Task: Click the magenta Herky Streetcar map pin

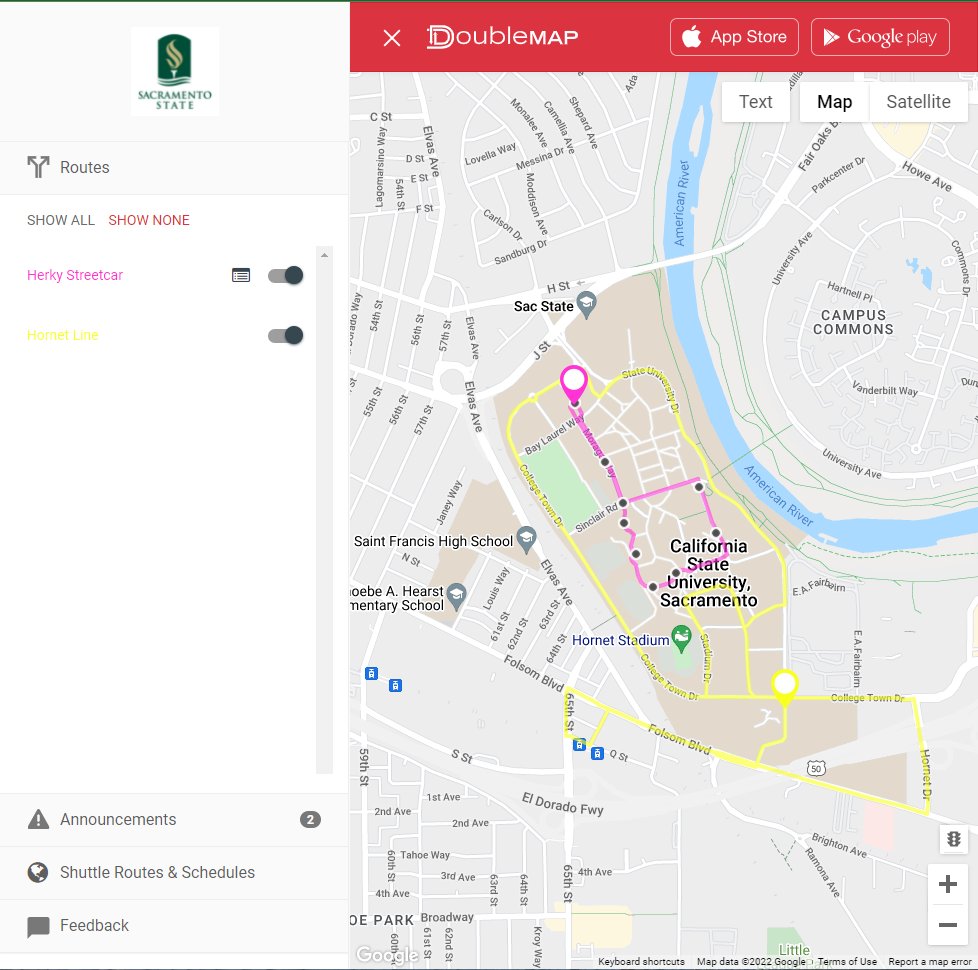Action: pyautogui.click(x=574, y=382)
